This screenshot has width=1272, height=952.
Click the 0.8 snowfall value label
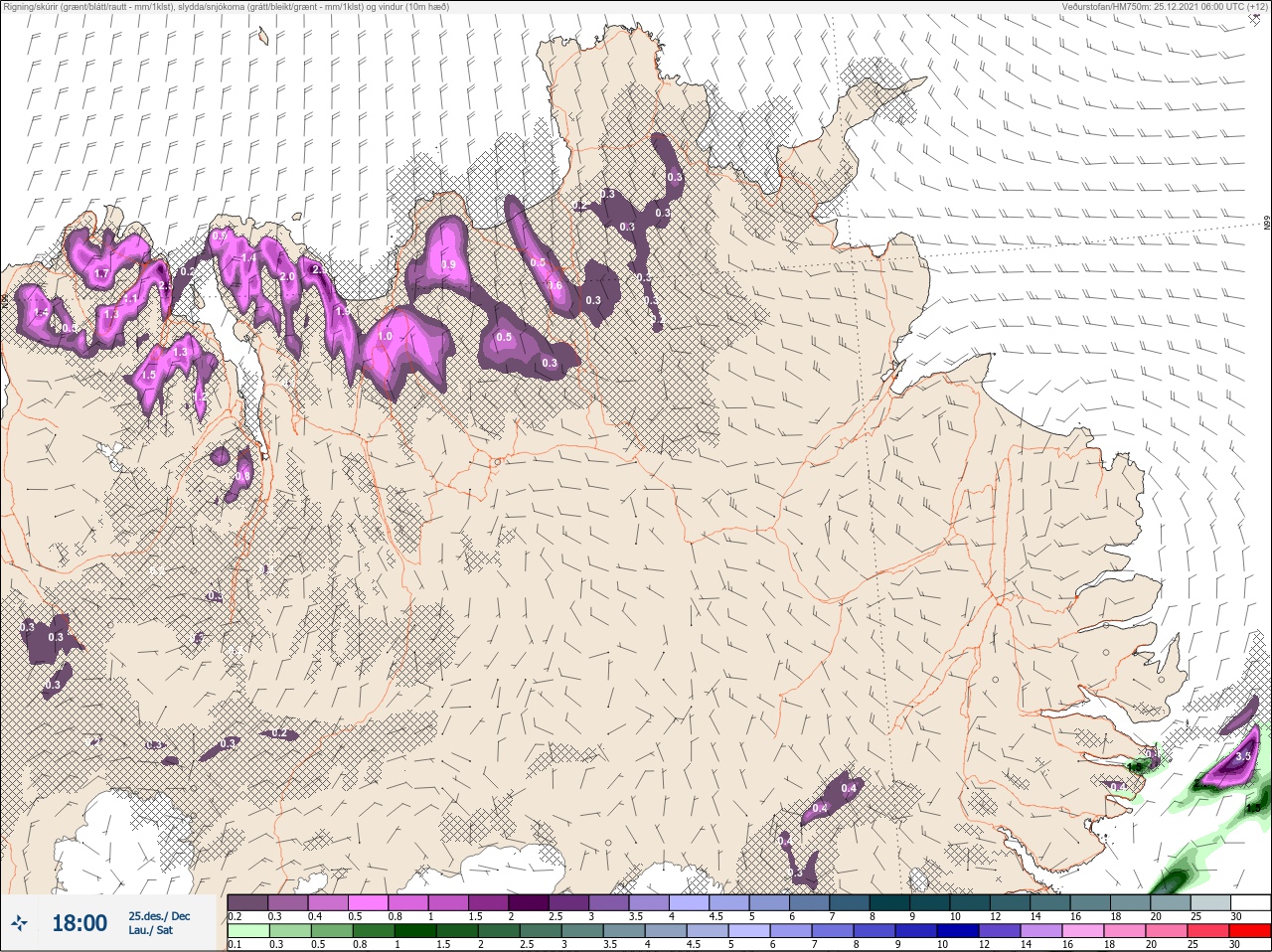[242, 477]
